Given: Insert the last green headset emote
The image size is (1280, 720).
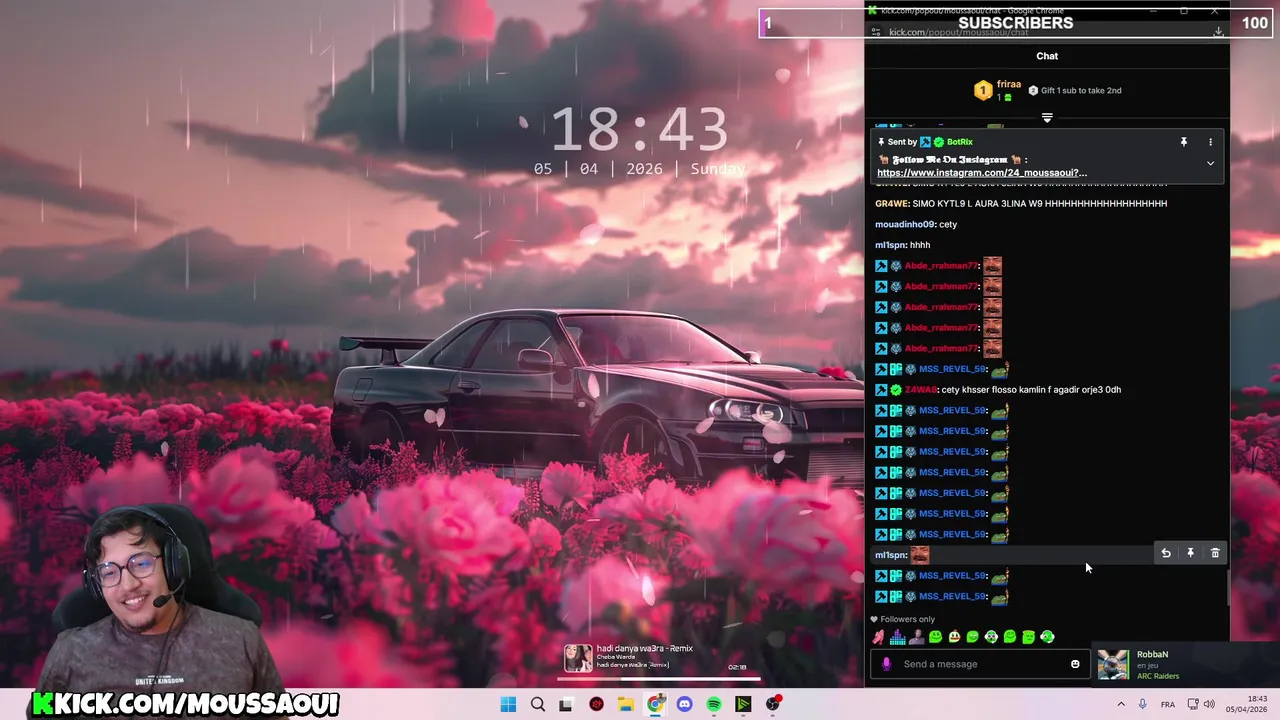Looking at the screenshot, I should (x=1047, y=637).
